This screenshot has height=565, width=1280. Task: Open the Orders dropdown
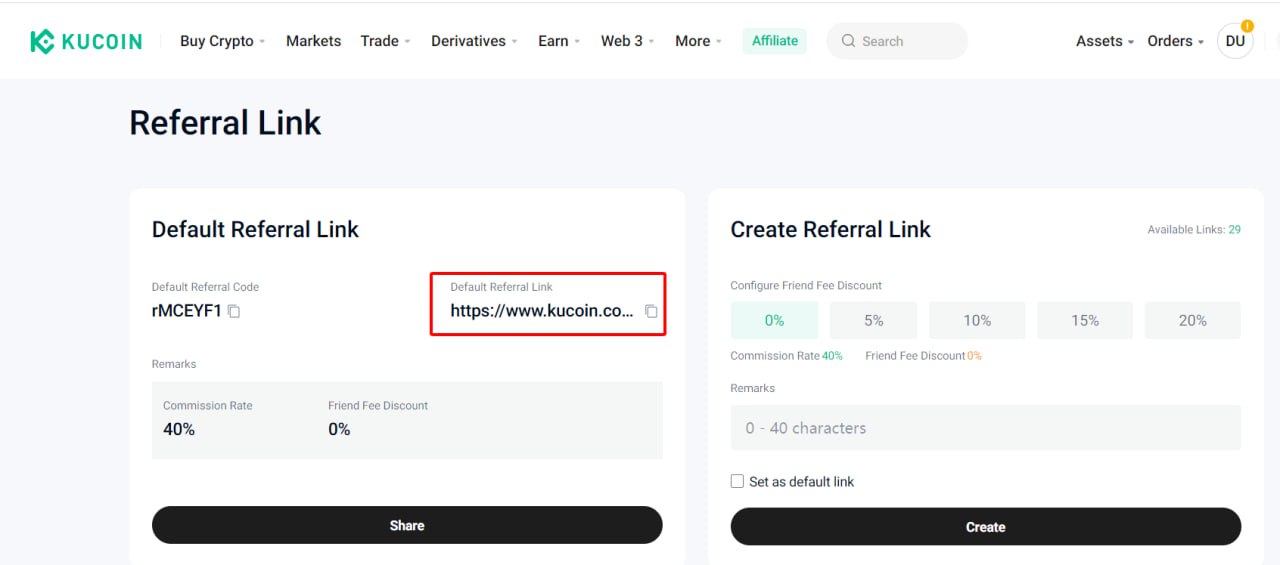[1175, 41]
